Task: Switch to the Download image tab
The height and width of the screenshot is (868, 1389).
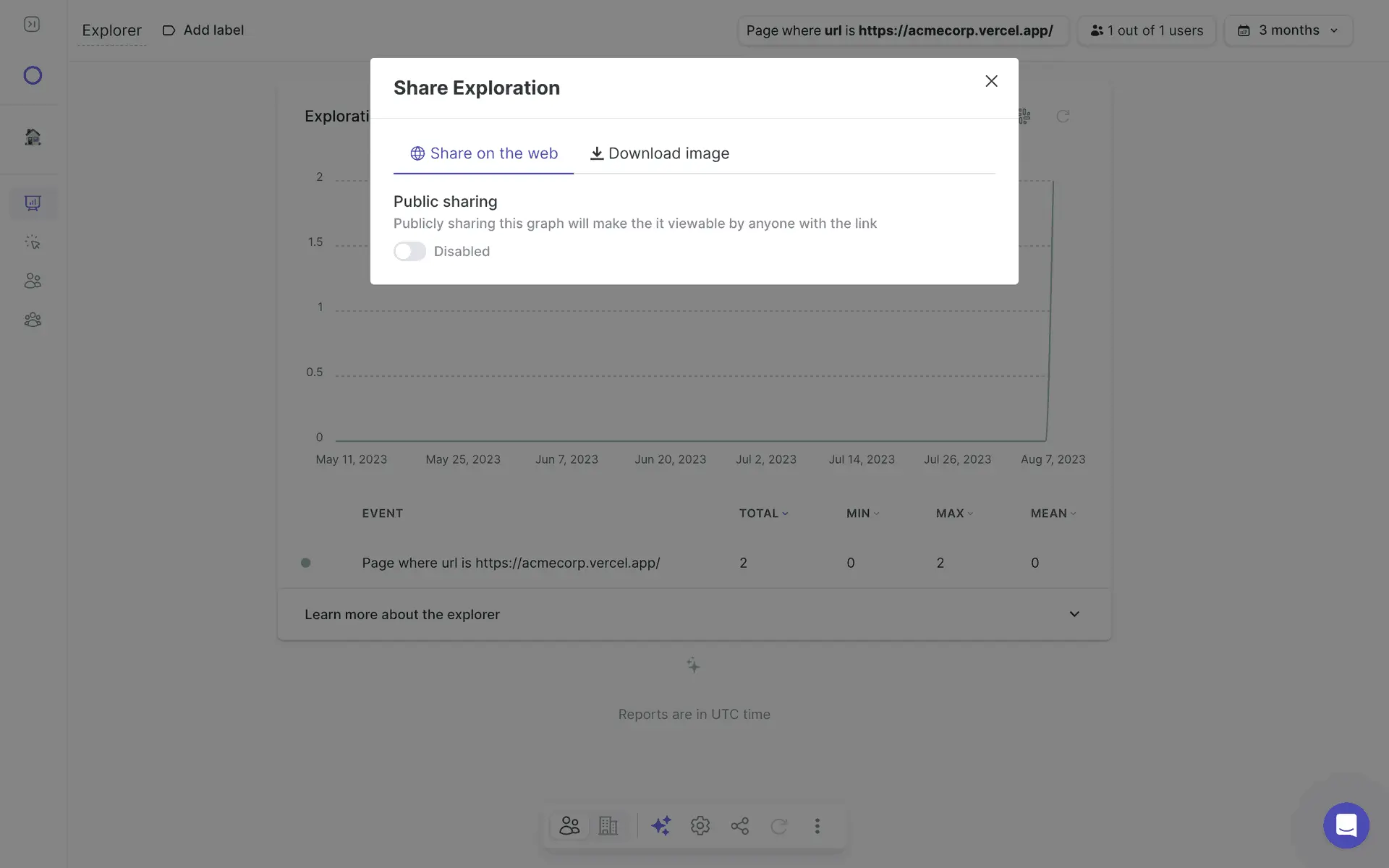Action: point(659,153)
